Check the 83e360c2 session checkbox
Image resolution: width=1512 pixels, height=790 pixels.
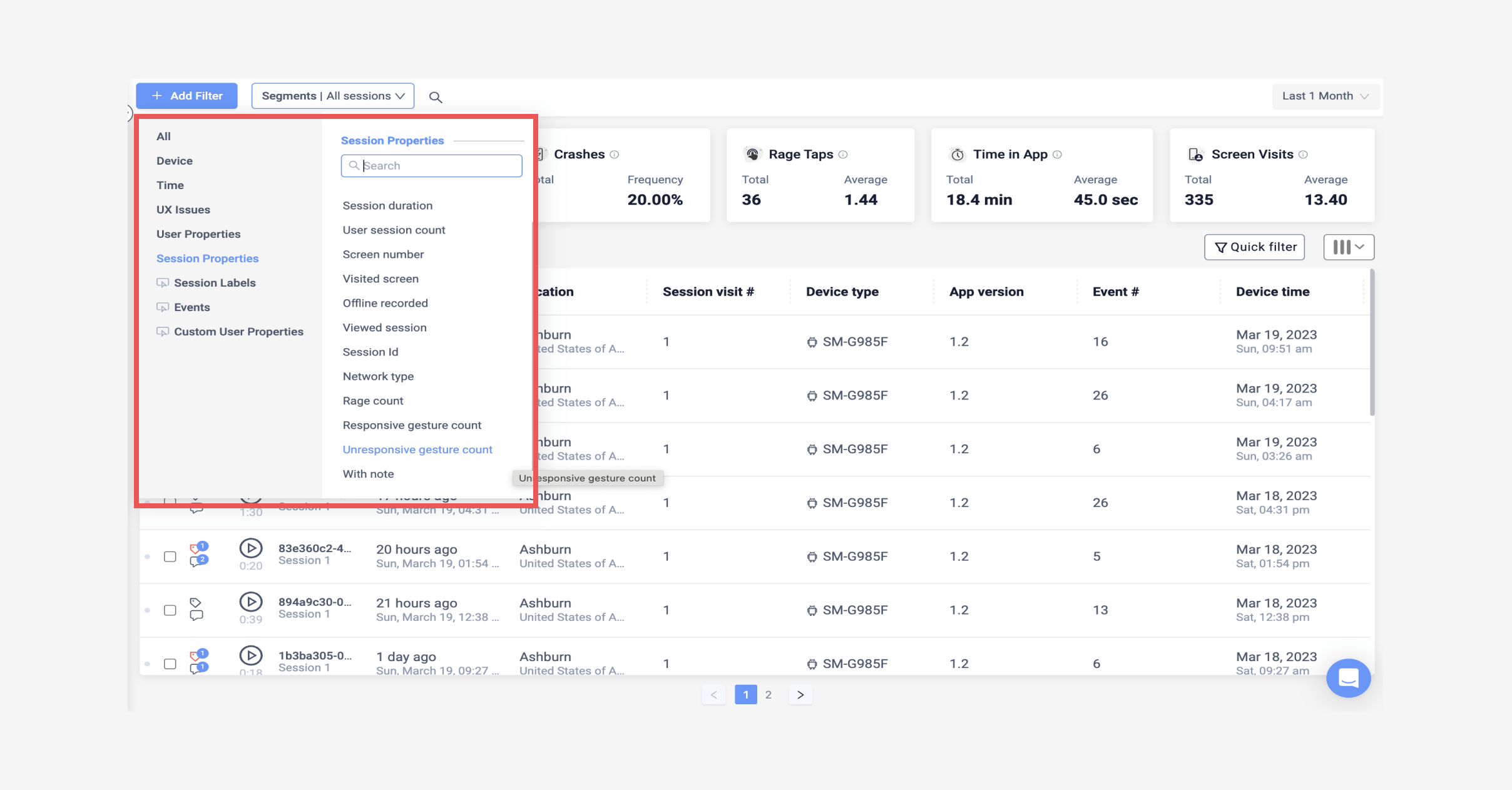170,557
